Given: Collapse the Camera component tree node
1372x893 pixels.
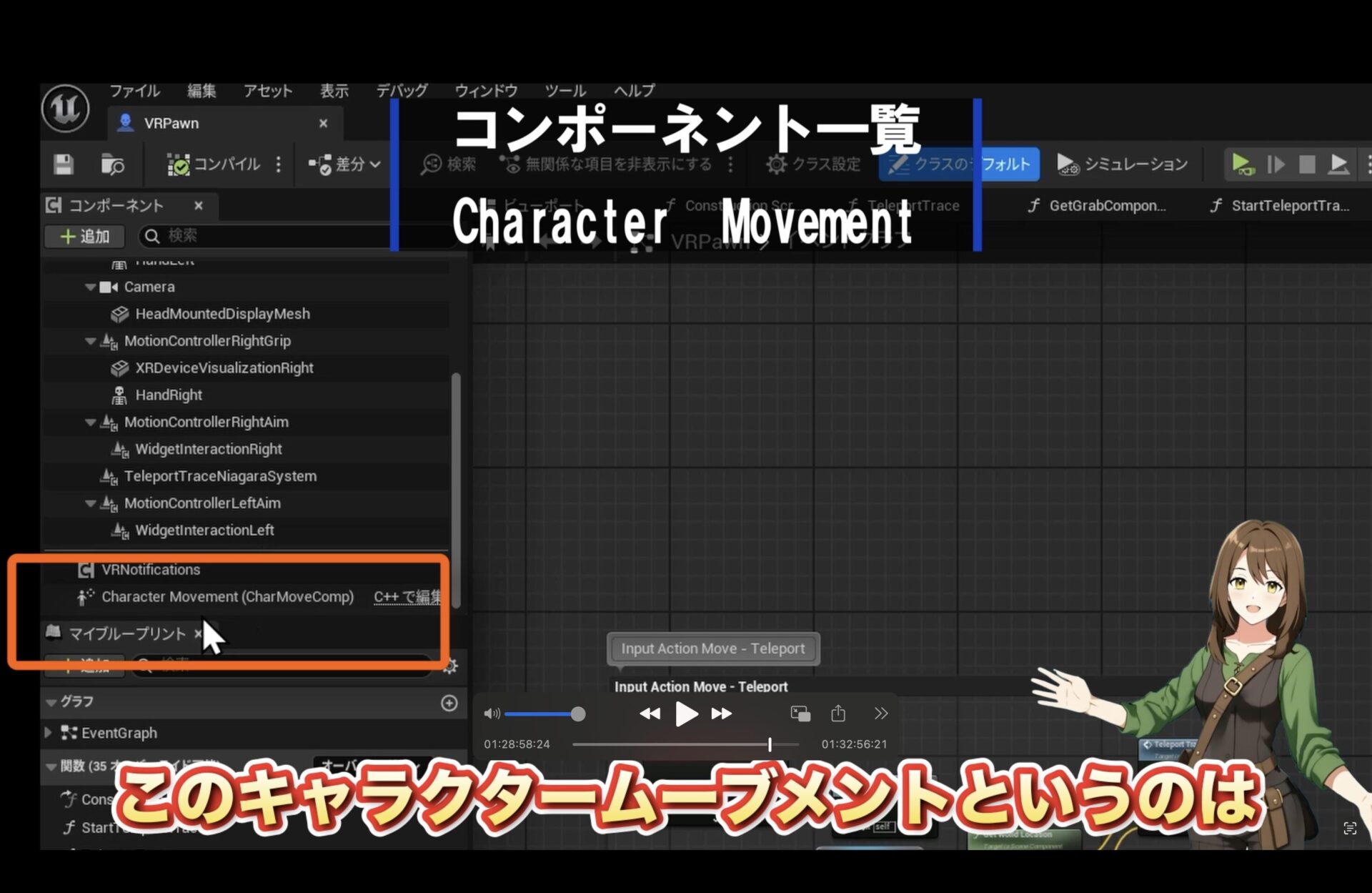Looking at the screenshot, I should coord(90,287).
